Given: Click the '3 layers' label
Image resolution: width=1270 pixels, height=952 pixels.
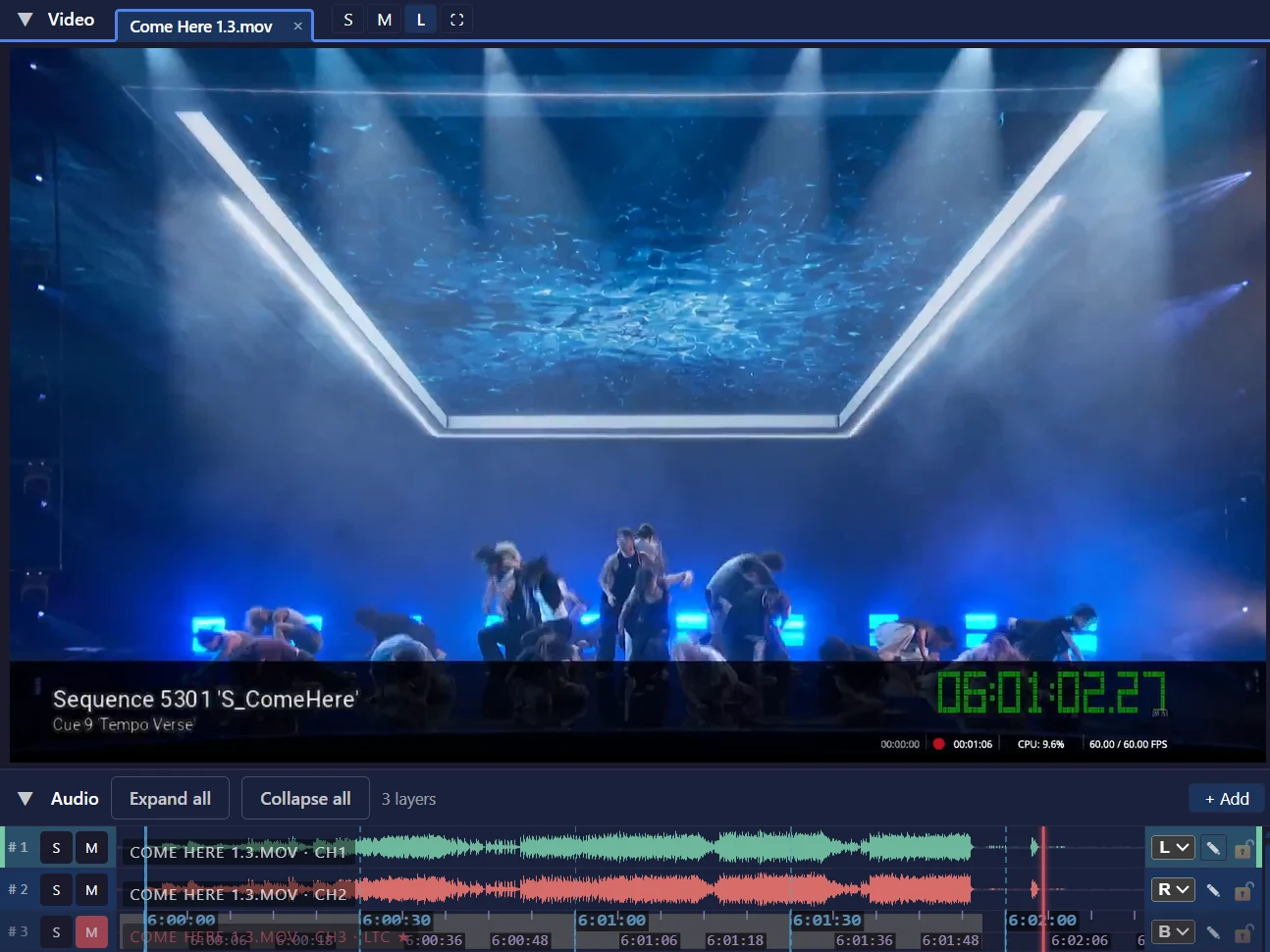Looking at the screenshot, I should pos(408,799).
